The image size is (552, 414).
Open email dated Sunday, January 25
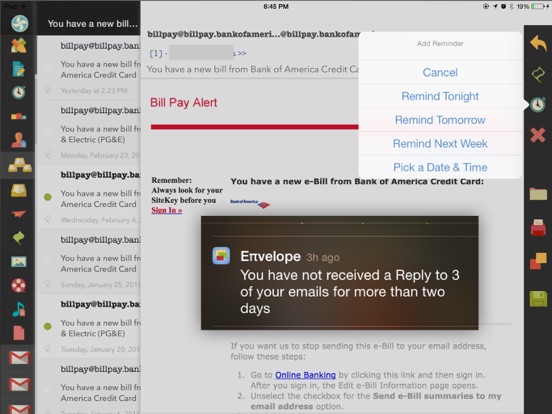point(89,262)
